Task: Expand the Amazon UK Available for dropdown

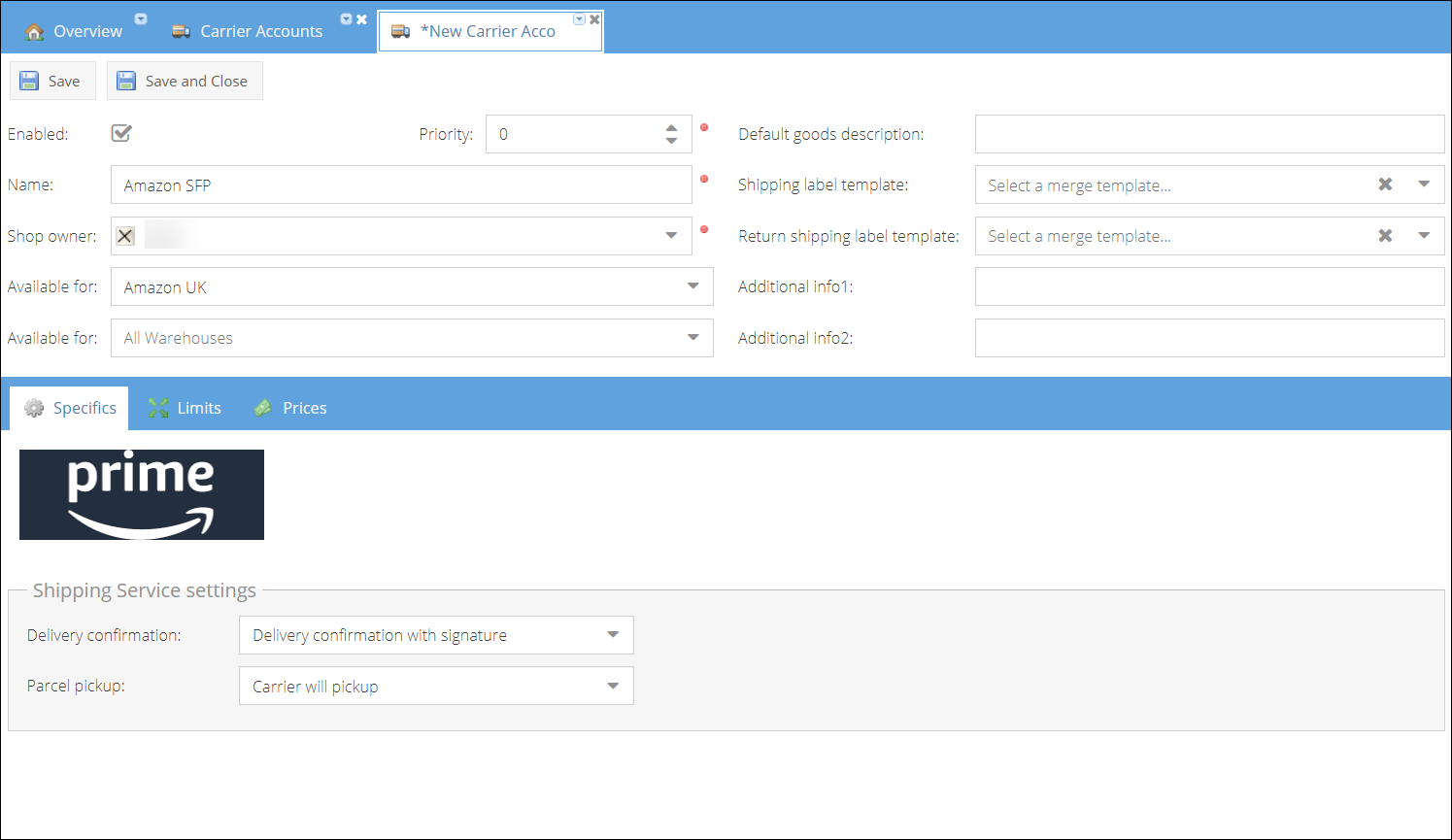Action: tap(693, 286)
